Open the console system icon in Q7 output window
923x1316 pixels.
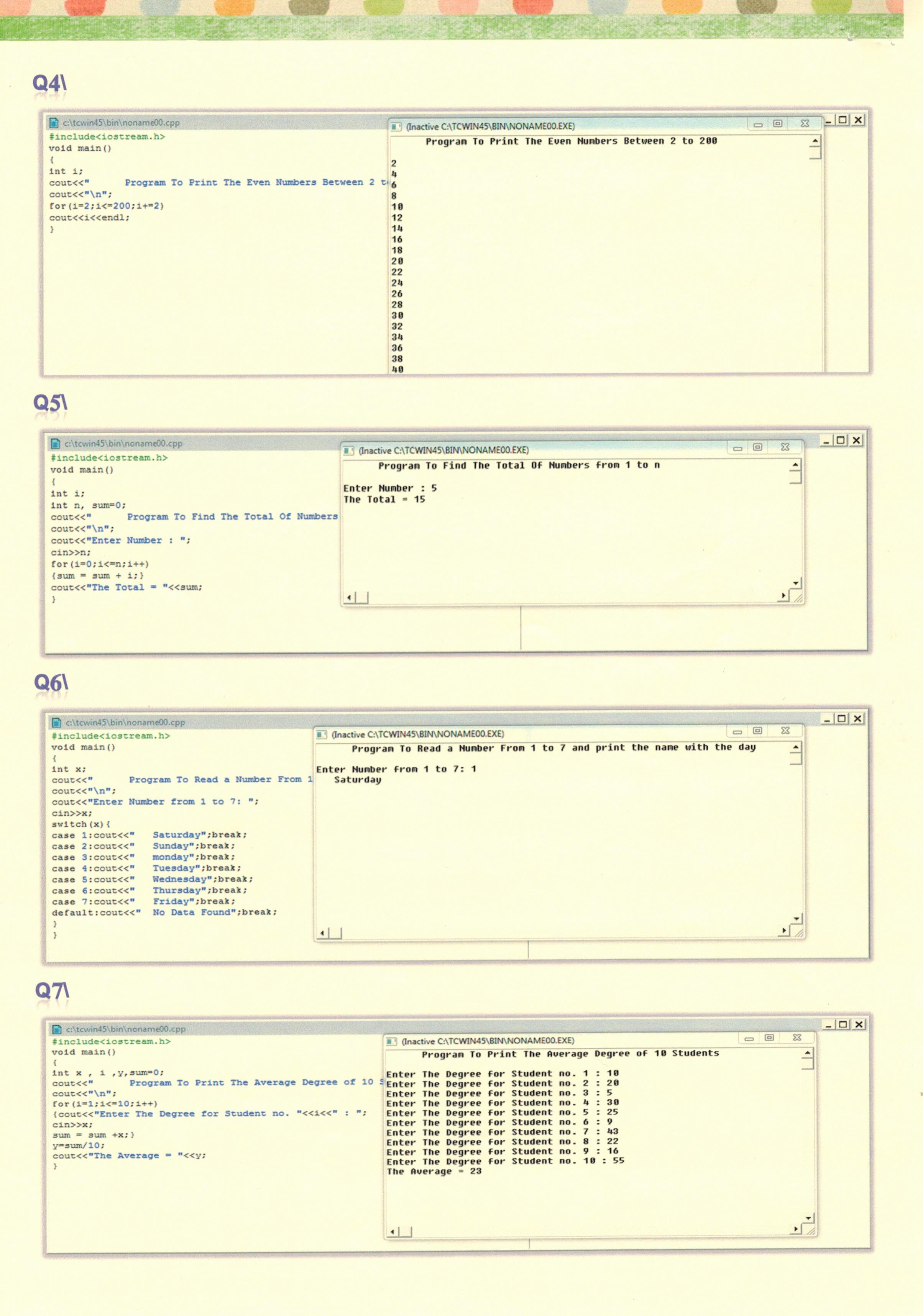coord(392,1041)
